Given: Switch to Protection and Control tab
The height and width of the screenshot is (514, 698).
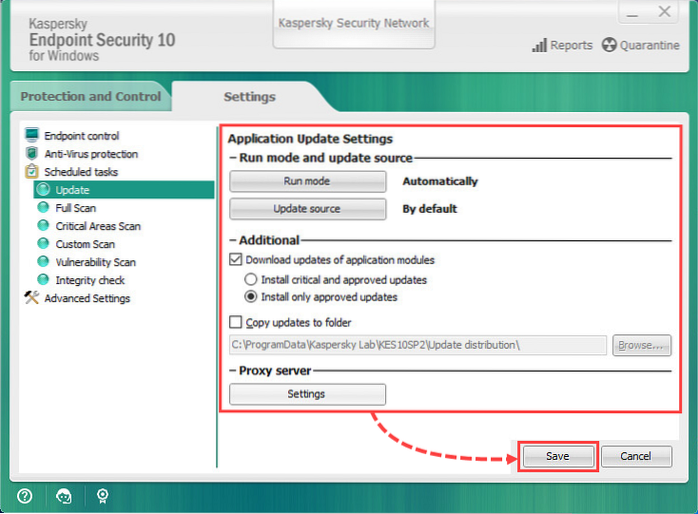Looking at the screenshot, I should pyautogui.click(x=90, y=97).
